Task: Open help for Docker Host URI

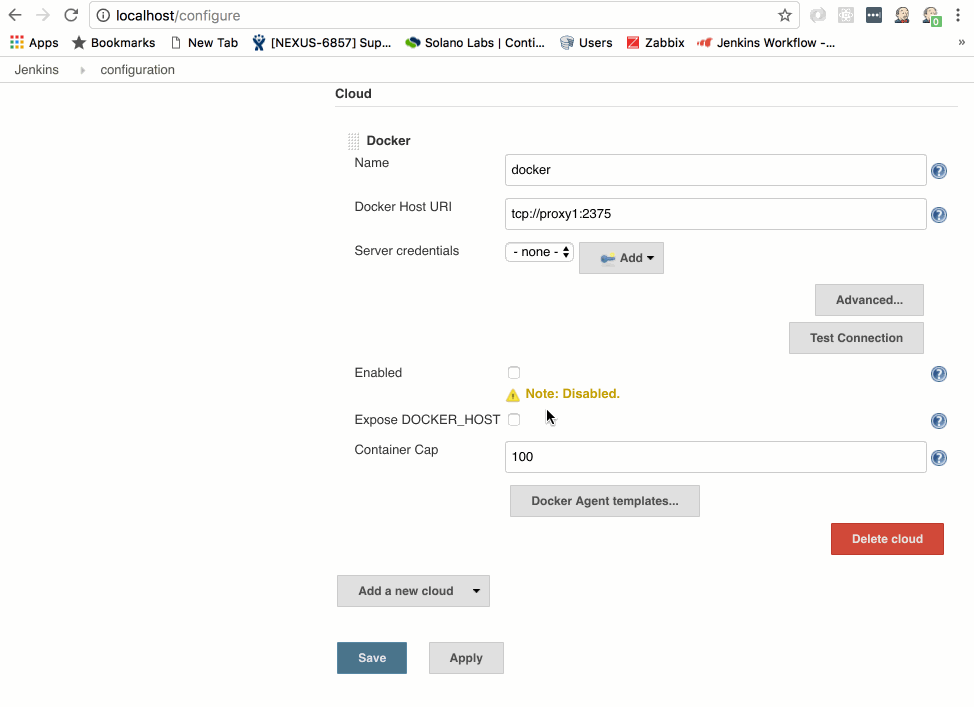Action: (x=939, y=215)
